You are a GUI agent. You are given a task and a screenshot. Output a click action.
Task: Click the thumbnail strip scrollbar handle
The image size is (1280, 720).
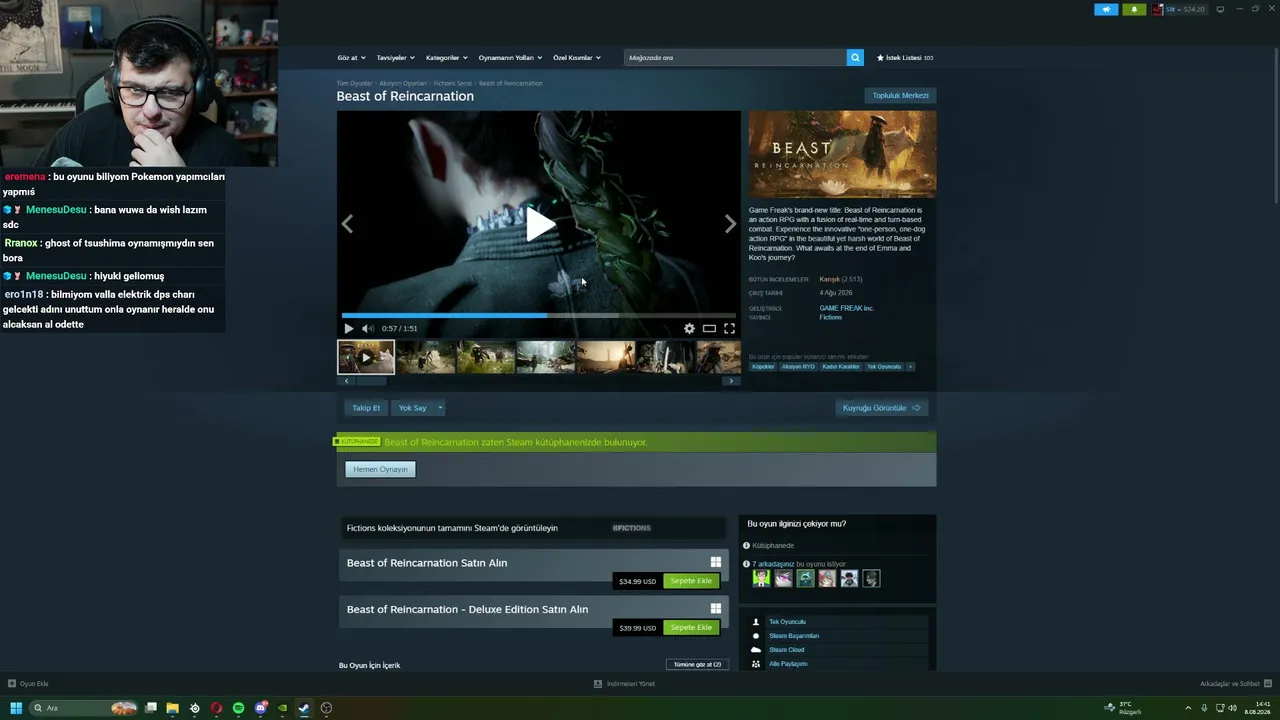(371, 381)
